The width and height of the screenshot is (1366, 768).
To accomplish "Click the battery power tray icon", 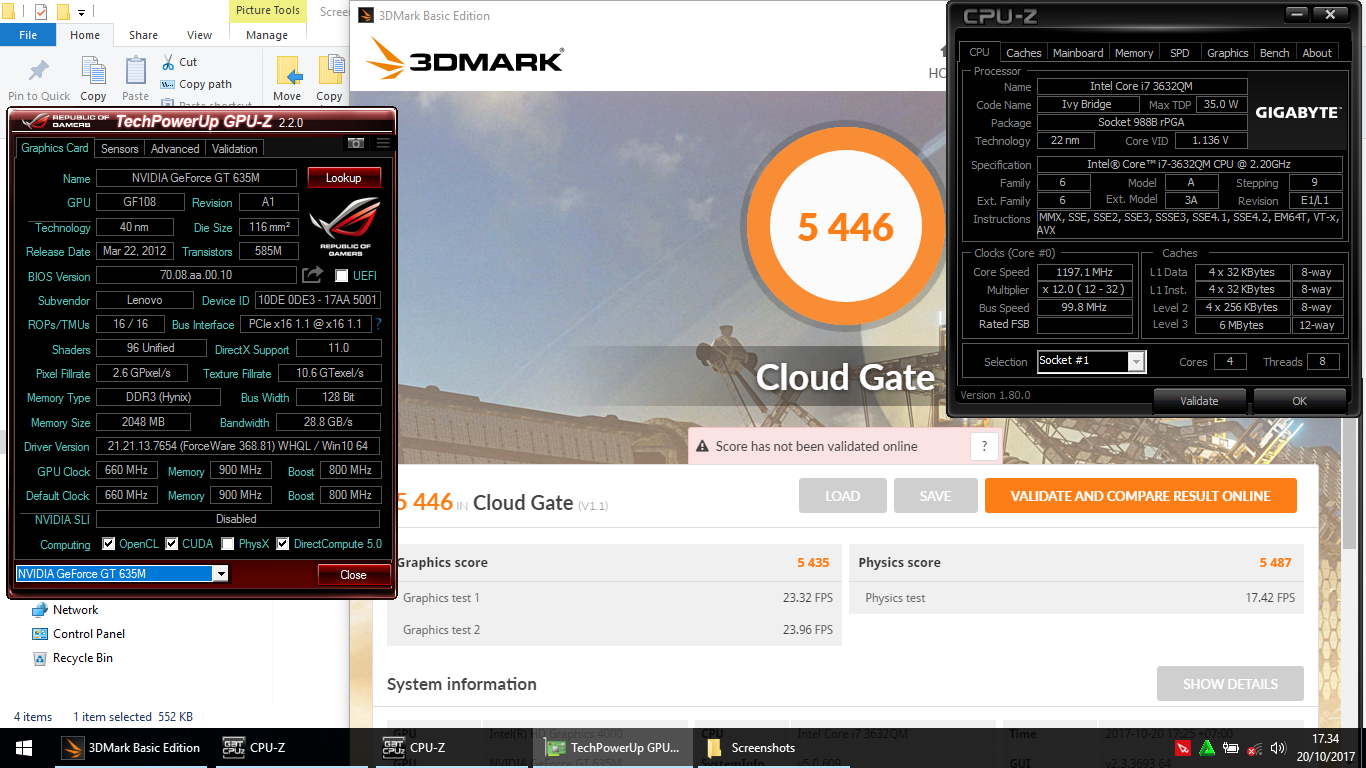I will (x=1231, y=747).
